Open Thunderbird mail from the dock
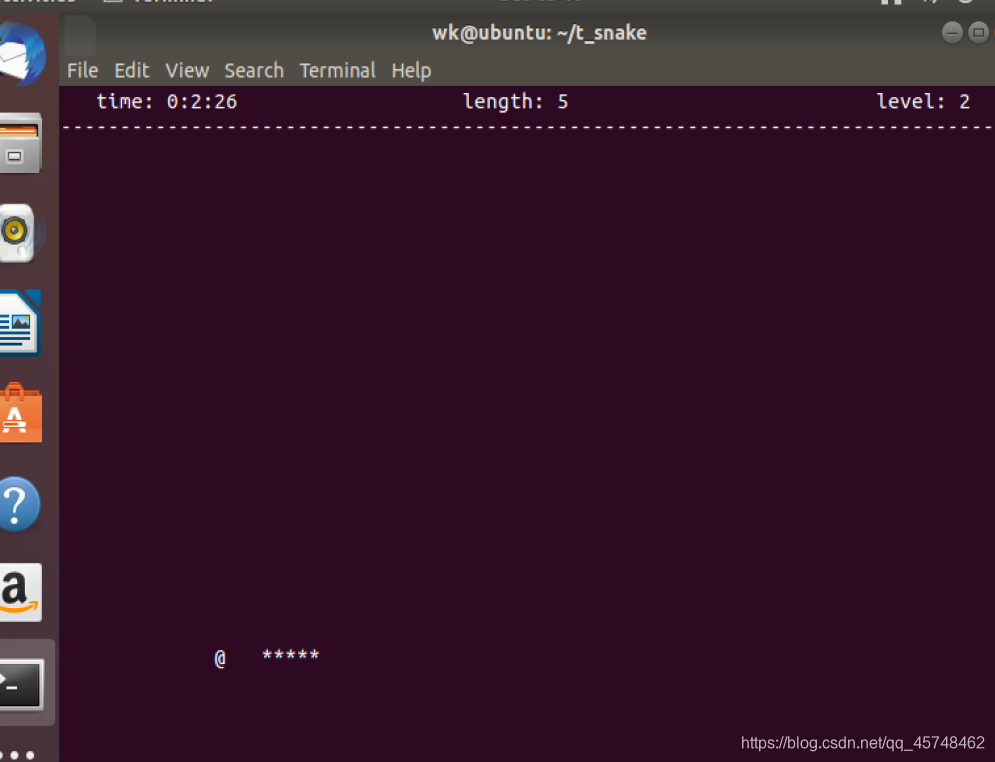The height and width of the screenshot is (762, 995). pyautogui.click(x=21, y=55)
